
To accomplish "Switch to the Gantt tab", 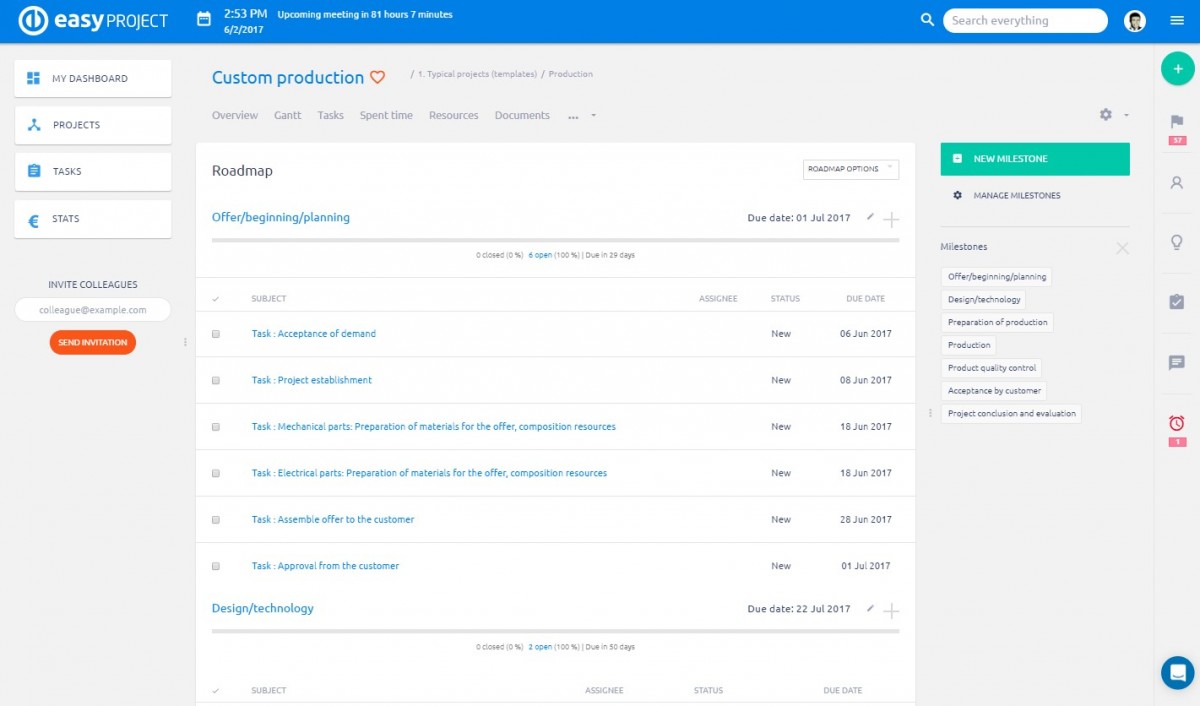I will (x=287, y=115).
